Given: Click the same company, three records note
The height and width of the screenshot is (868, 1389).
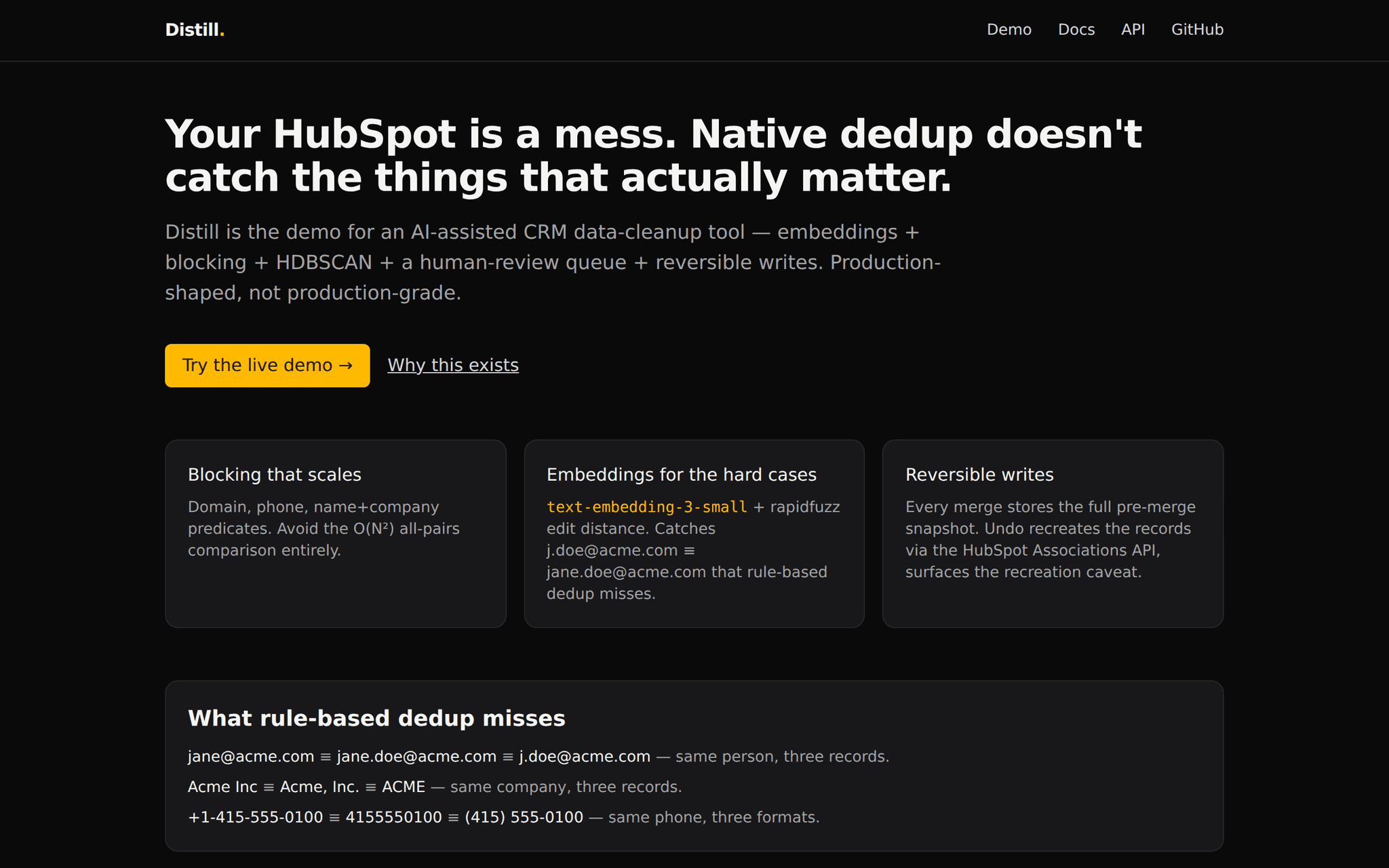Looking at the screenshot, I should coord(566,787).
